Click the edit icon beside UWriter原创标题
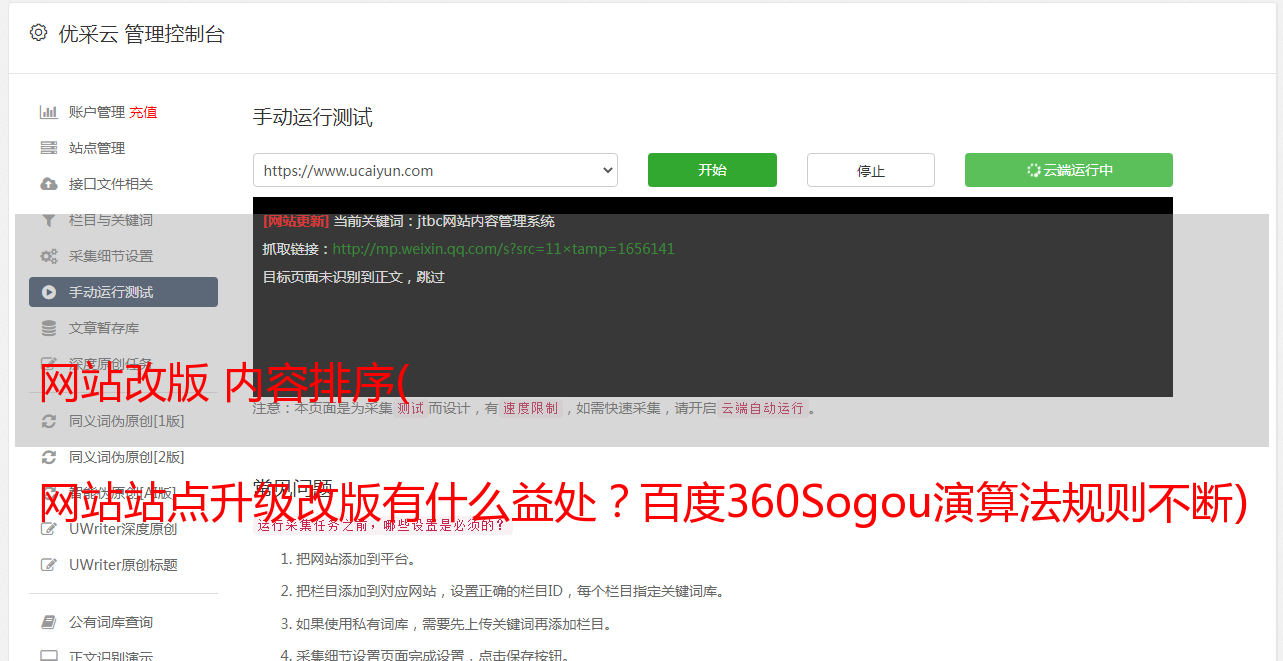 click(x=48, y=565)
